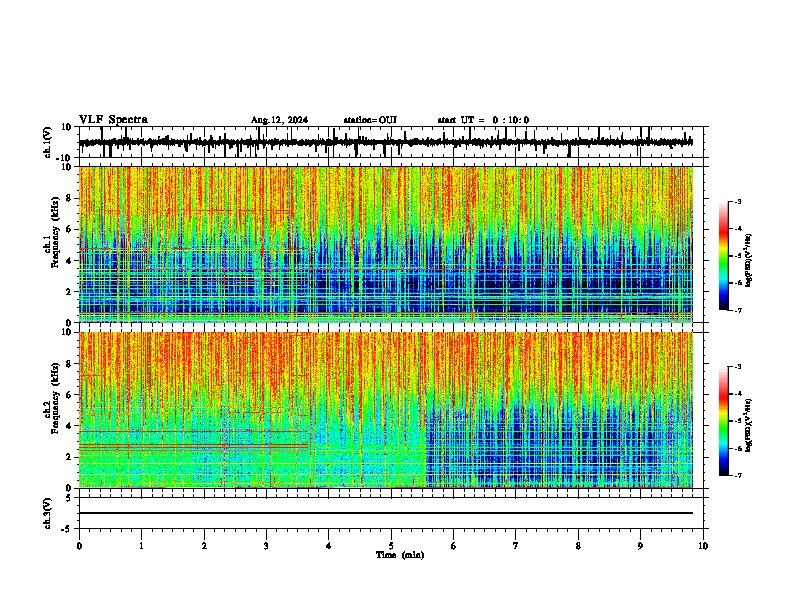This screenshot has width=792, height=612.
Task: Click time axis tick label "2"
Action: (x=204, y=546)
